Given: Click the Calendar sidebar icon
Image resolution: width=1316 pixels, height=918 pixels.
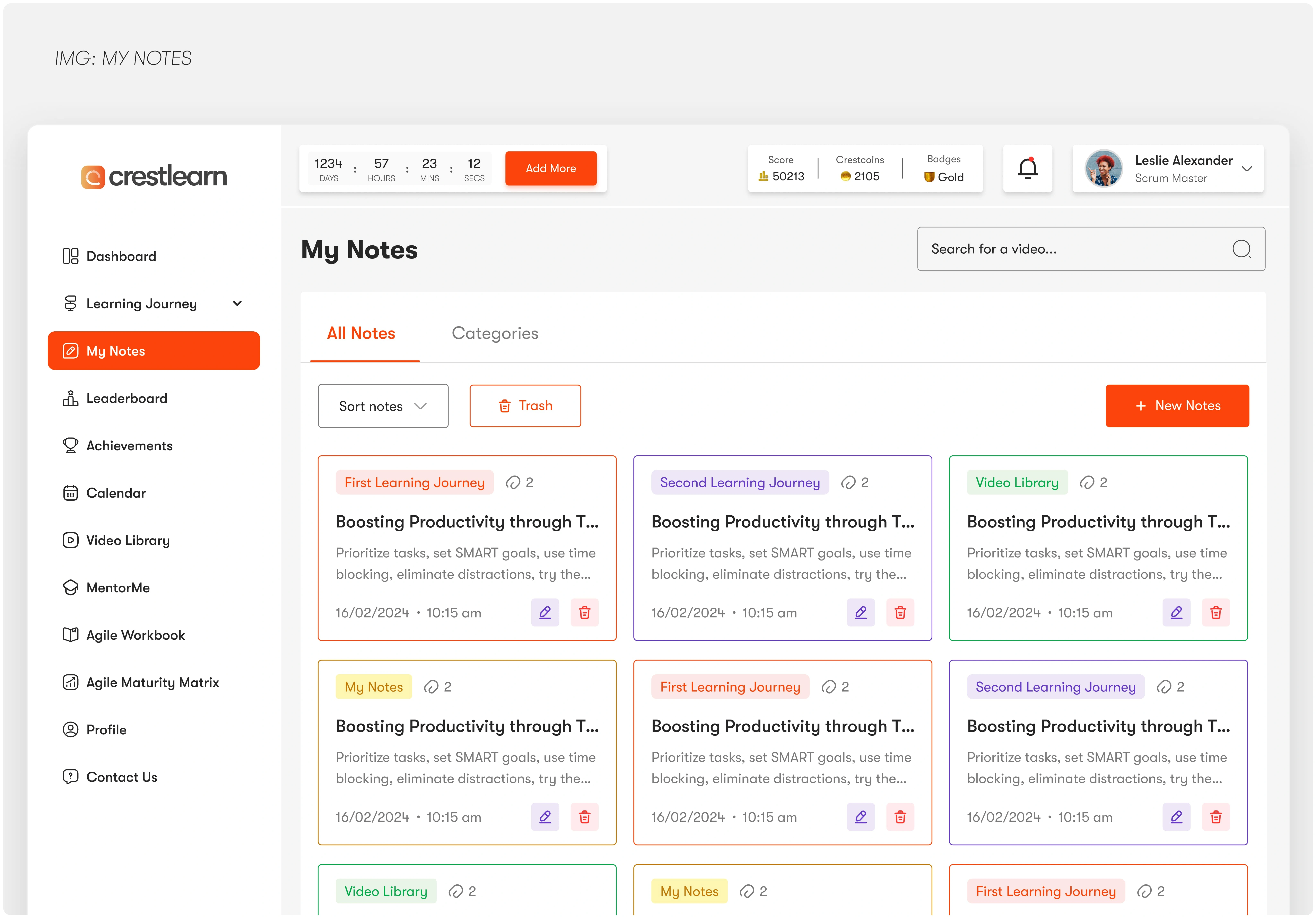Looking at the screenshot, I should [70, 493].
